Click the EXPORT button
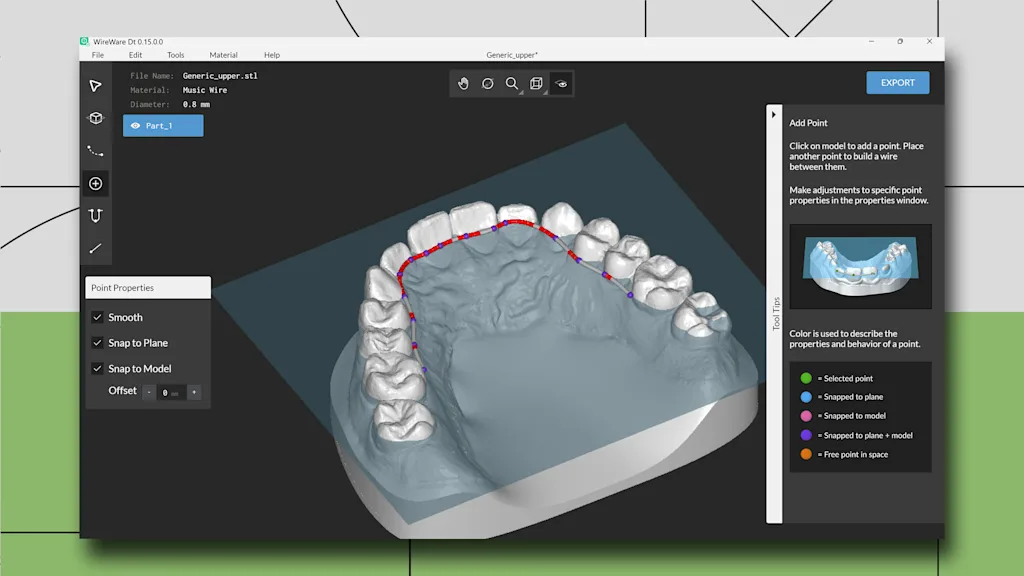This screenshot has width=1024, height=576. [x=897, y=83]
